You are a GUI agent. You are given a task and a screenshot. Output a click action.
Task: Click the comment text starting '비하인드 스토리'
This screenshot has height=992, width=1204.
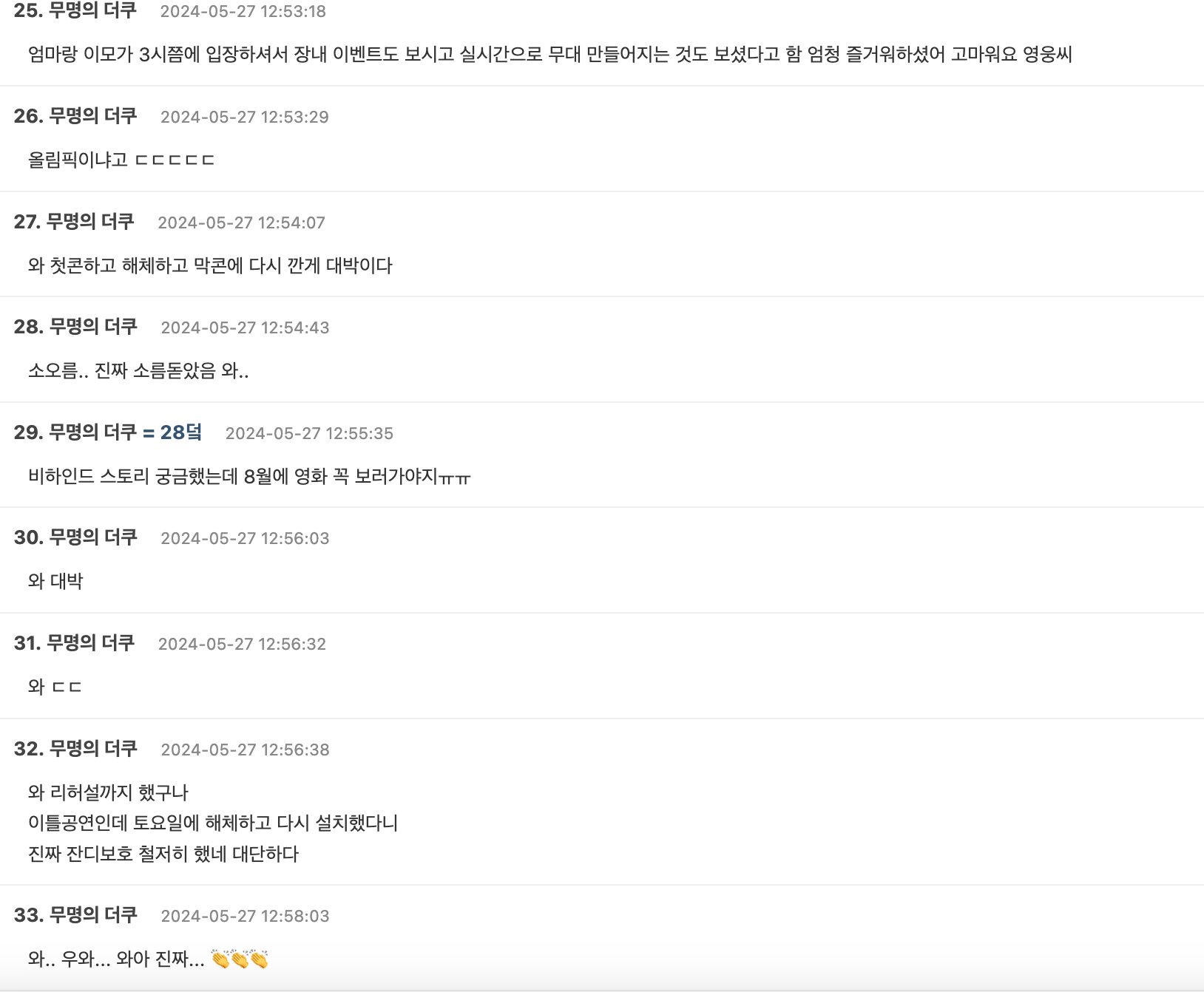tap(249, 476)
